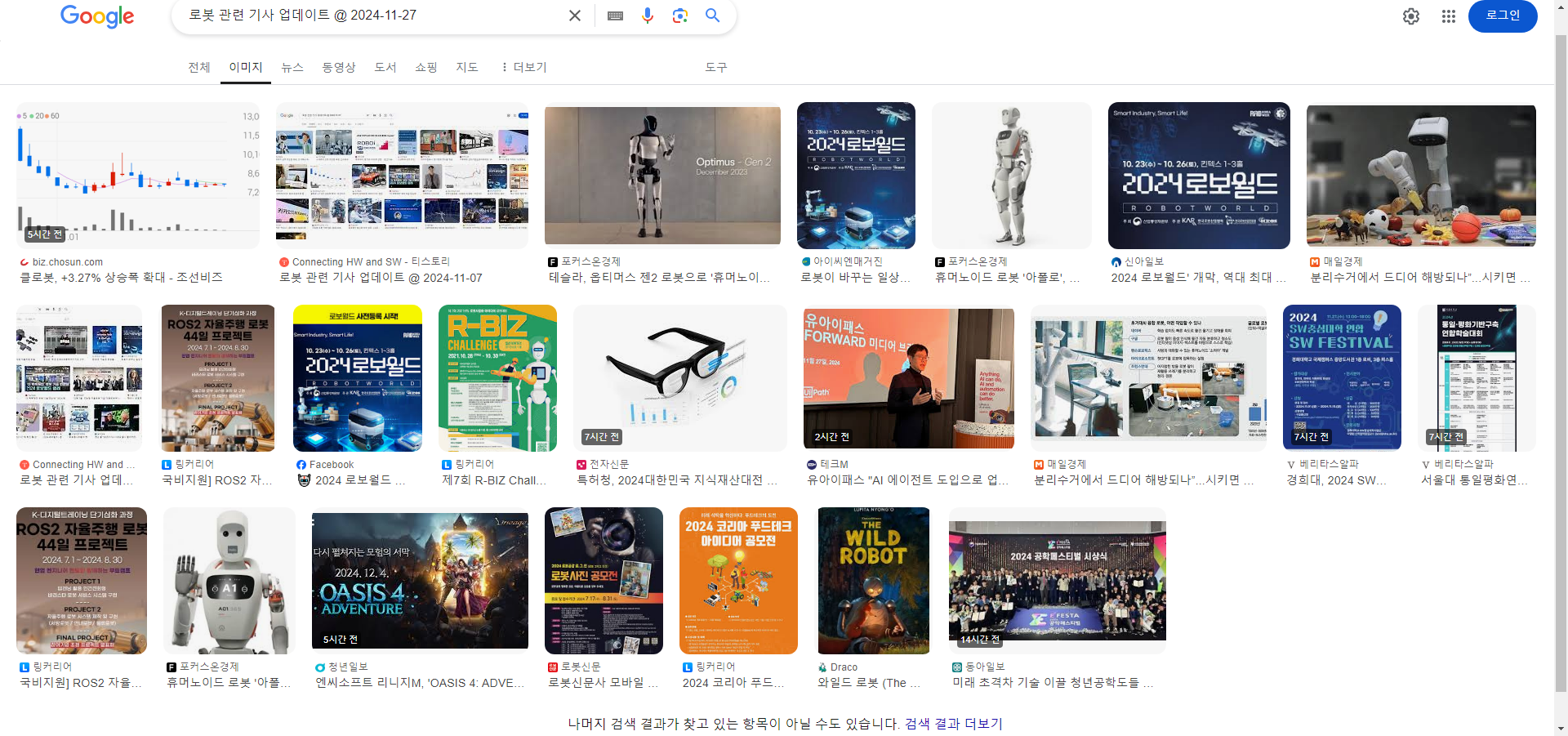Screen dimensions: 1568x736
Task: Open quick settings gear icon
Action: 1411,16
